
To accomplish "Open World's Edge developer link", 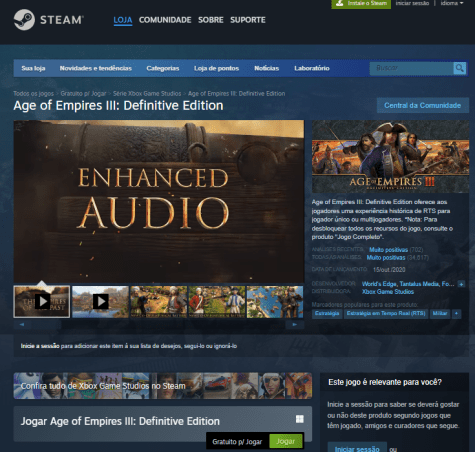I will pyautogui.click(x=379, y=284).
